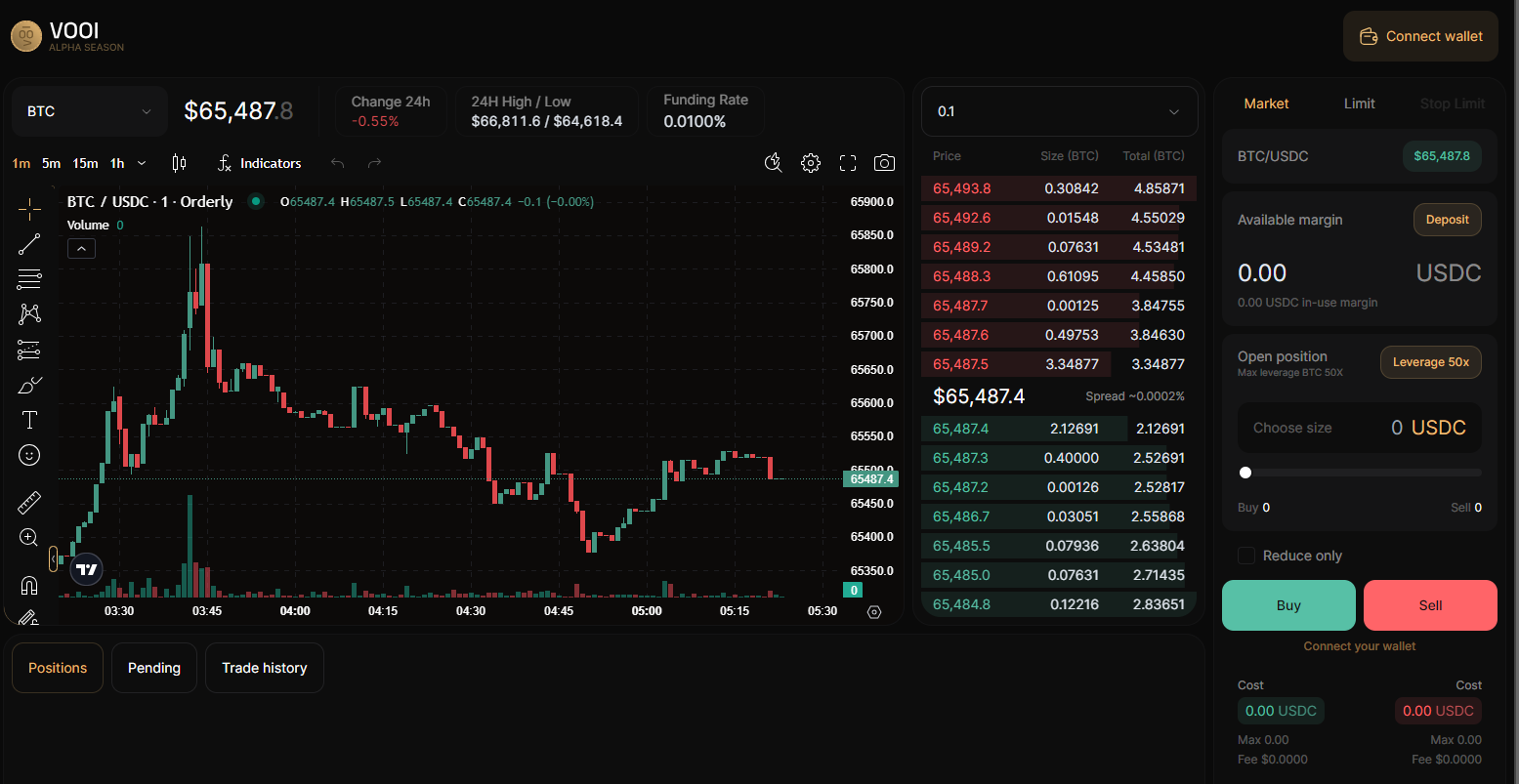Select the ruler measure tool
The width and height of the screenshot is (1519, 784).
tap(29, 503)
